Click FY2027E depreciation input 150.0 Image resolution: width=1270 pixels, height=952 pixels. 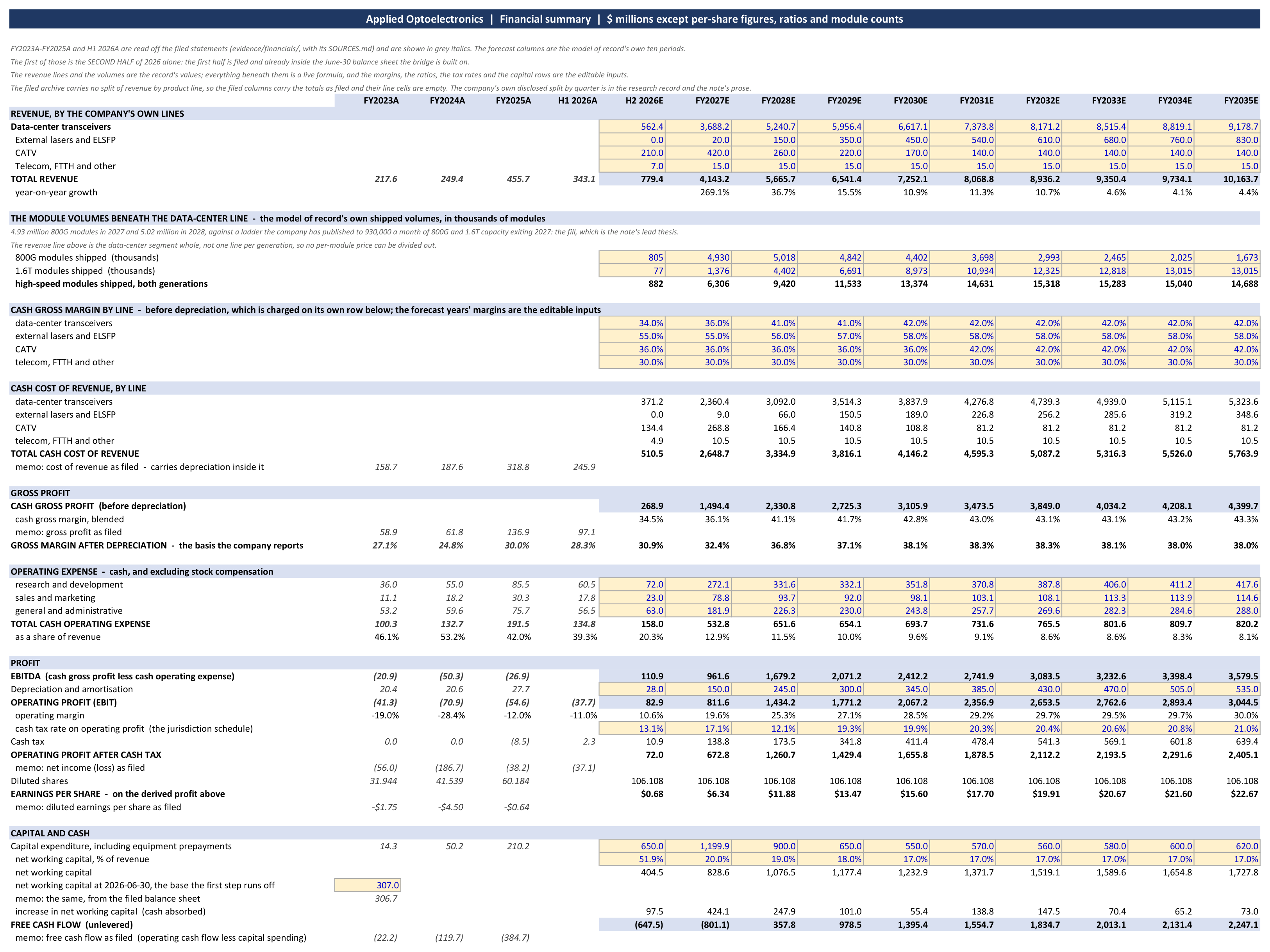tap(698, 689)
